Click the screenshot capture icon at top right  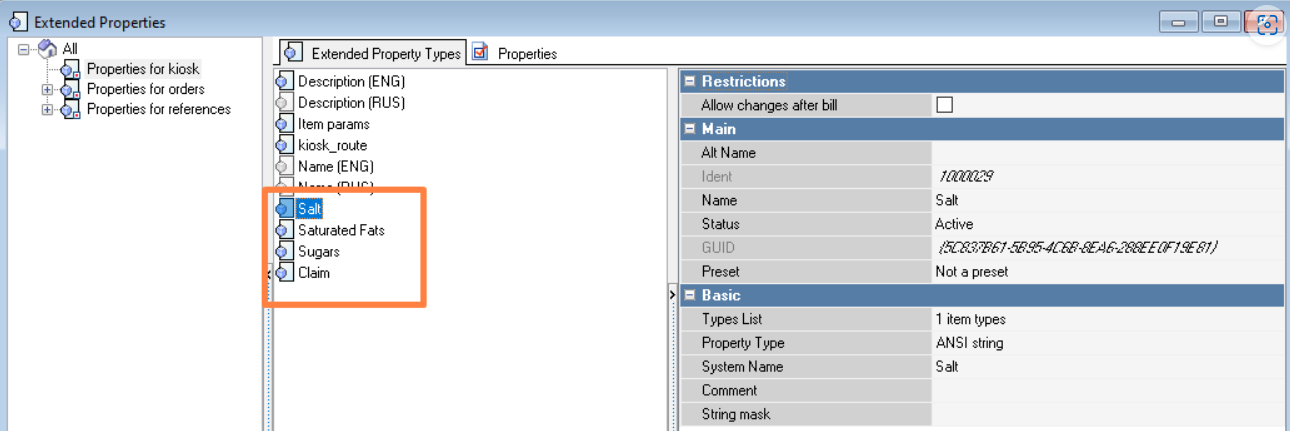pyautogui.click(x=1267, y=23)
